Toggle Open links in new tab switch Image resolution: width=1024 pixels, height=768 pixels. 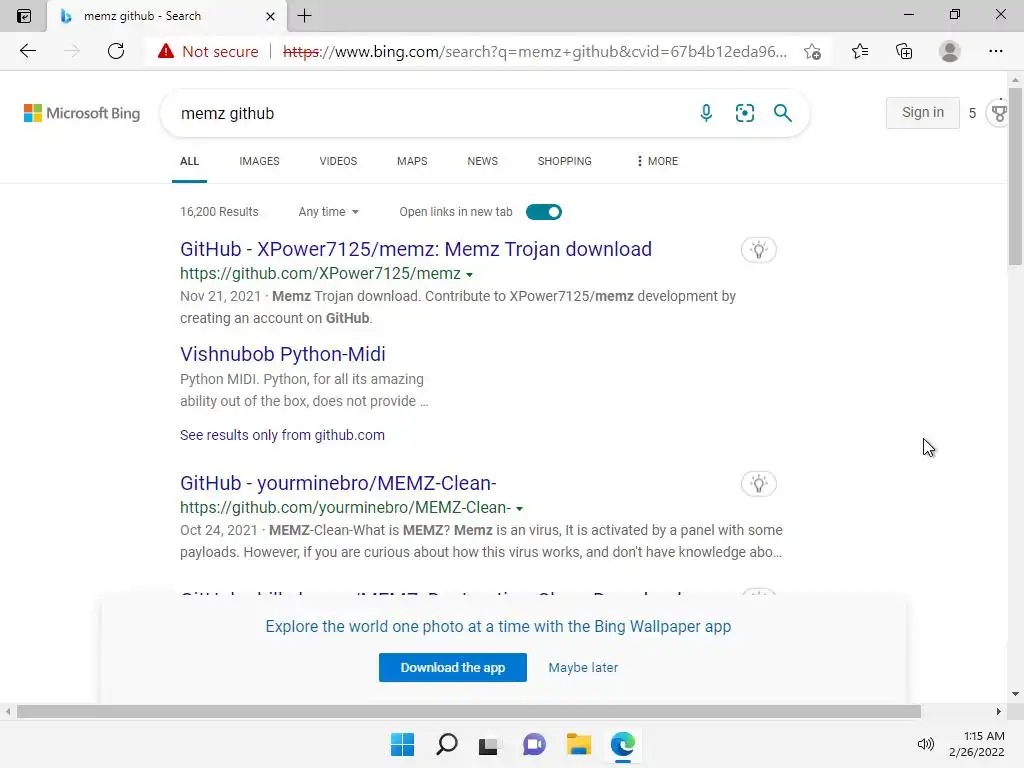(543, 212)
